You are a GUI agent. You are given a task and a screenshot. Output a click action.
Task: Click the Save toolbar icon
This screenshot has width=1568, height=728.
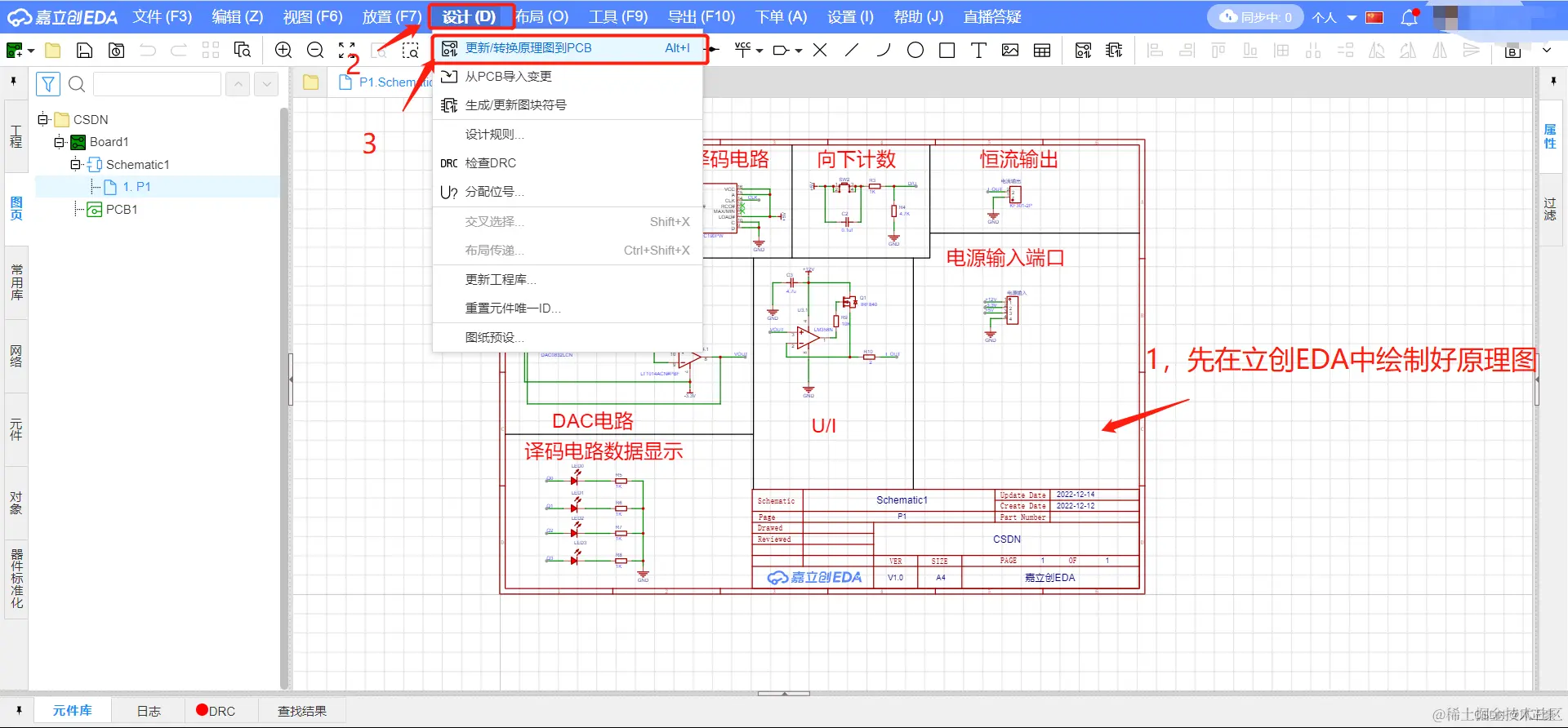[x=84, y=51]
